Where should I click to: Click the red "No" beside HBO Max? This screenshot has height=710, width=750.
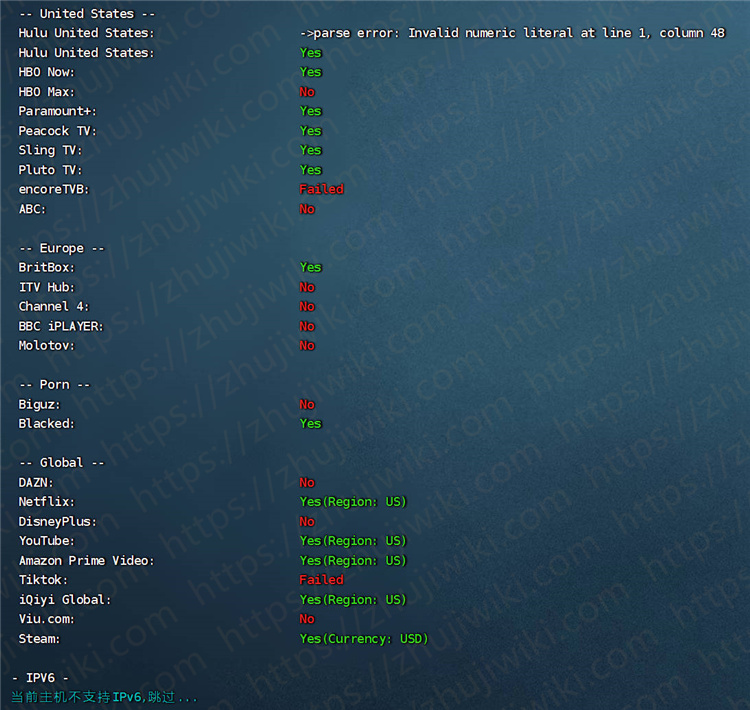point(307,92)
